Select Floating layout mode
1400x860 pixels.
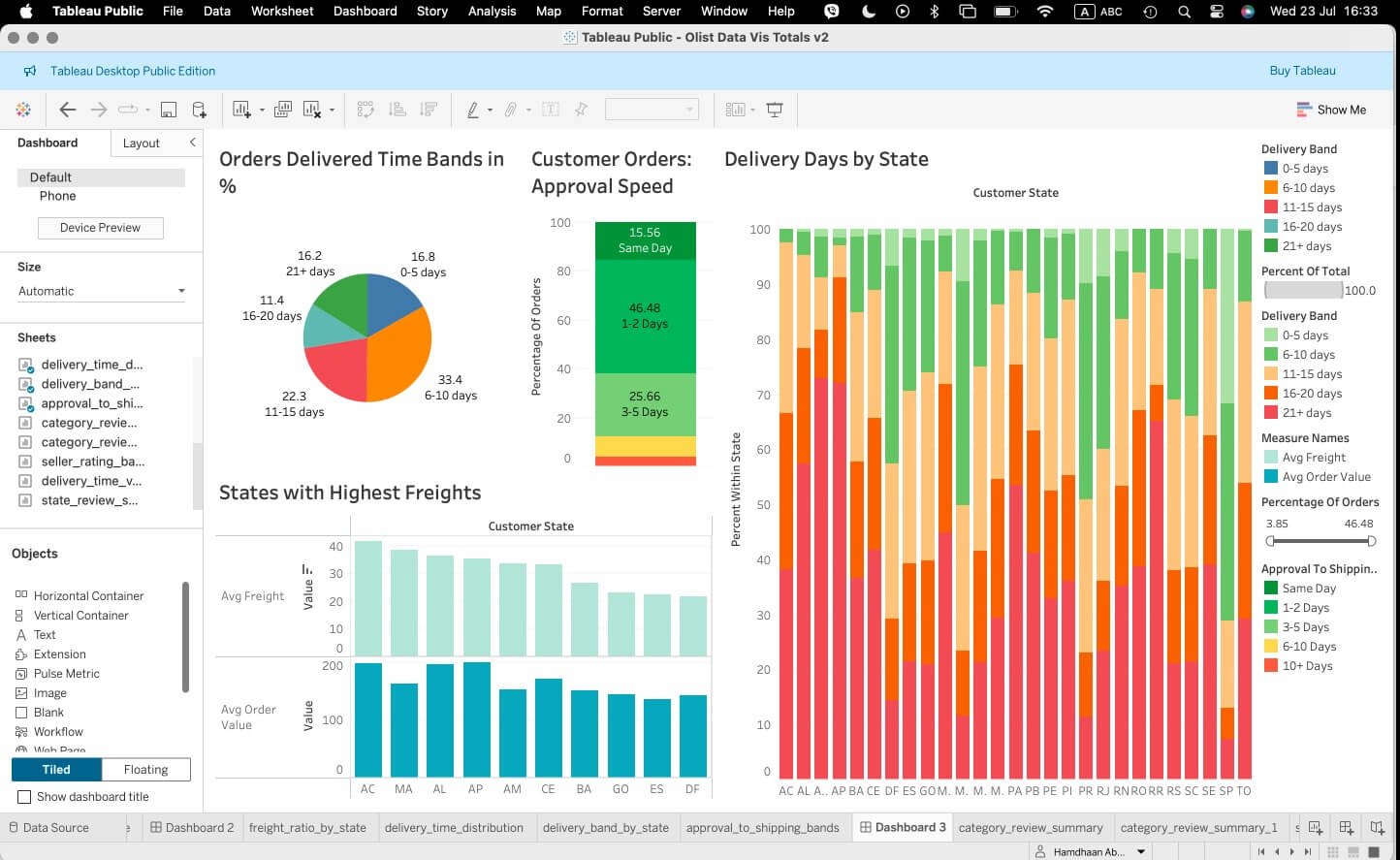pyautogui.click(x=145, y=770)
